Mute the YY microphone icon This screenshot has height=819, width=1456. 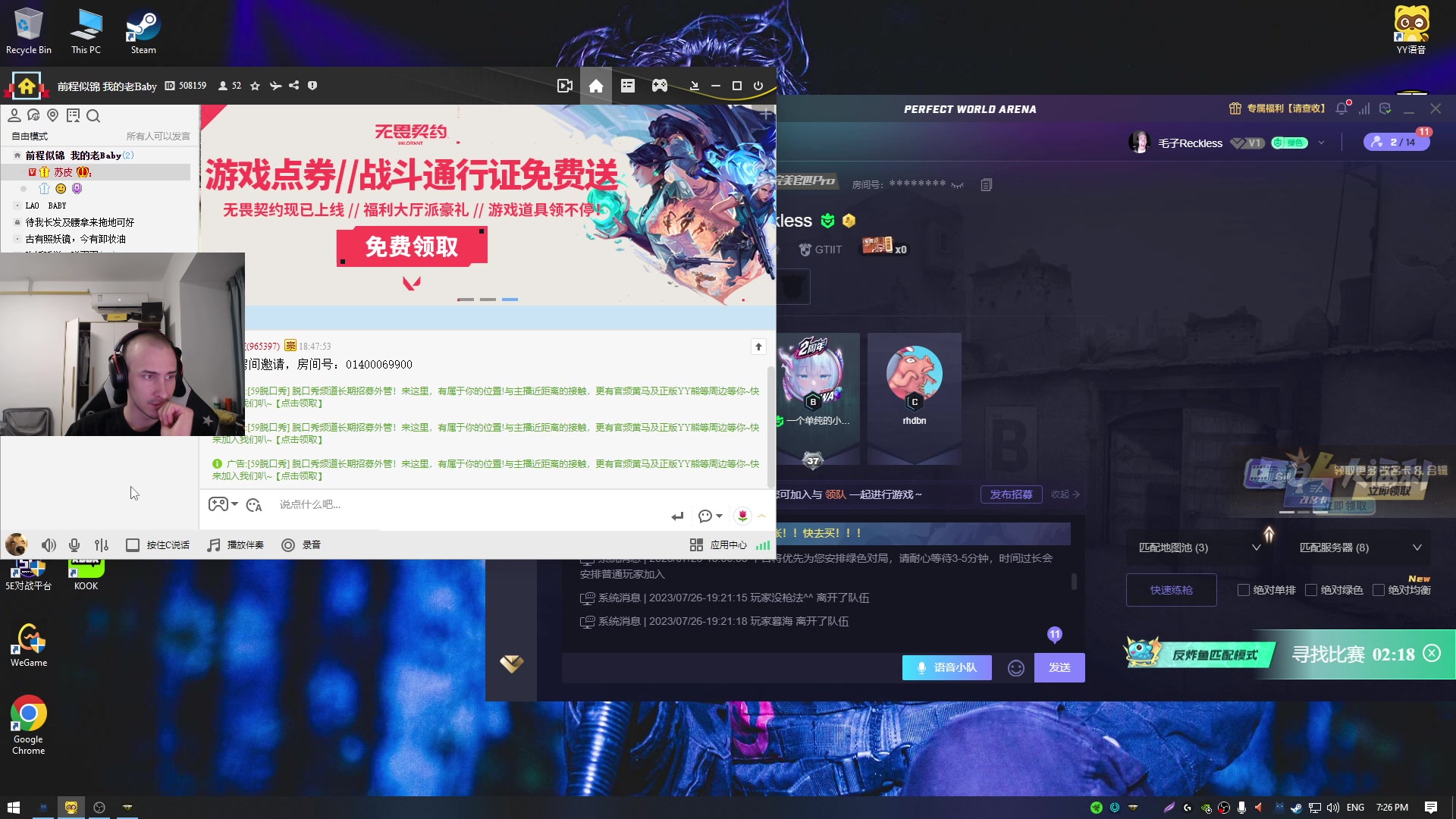(x=74, y=545)
